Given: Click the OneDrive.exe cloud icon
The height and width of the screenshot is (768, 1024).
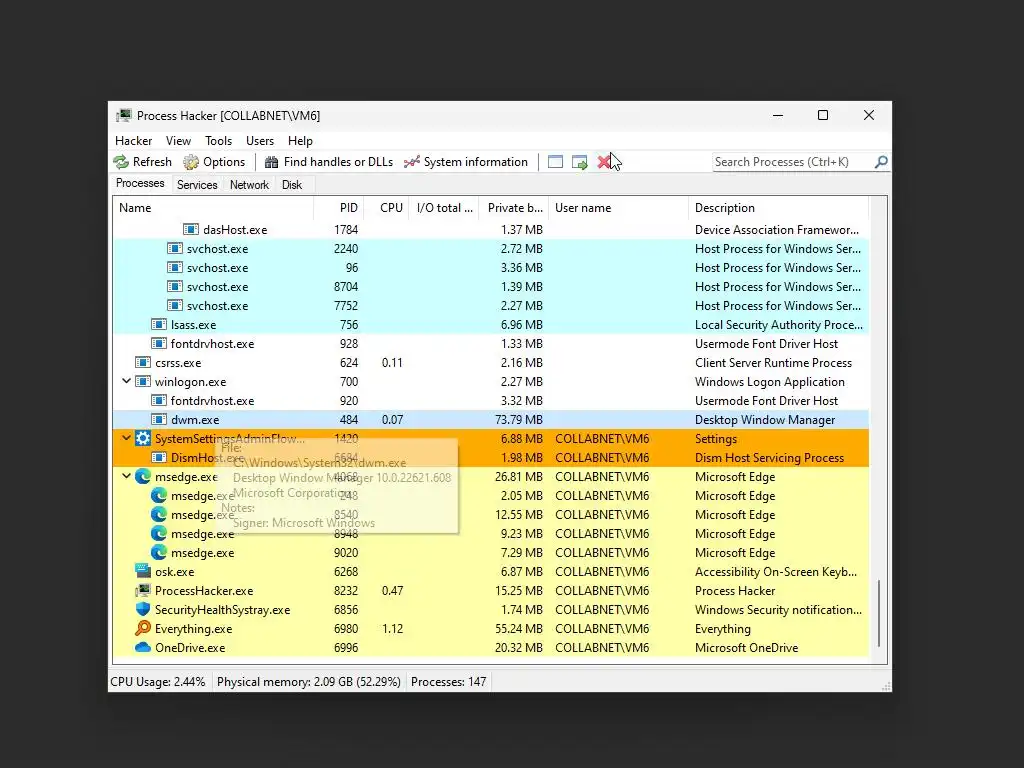Looking at the screenshot, I should (143, 647).
